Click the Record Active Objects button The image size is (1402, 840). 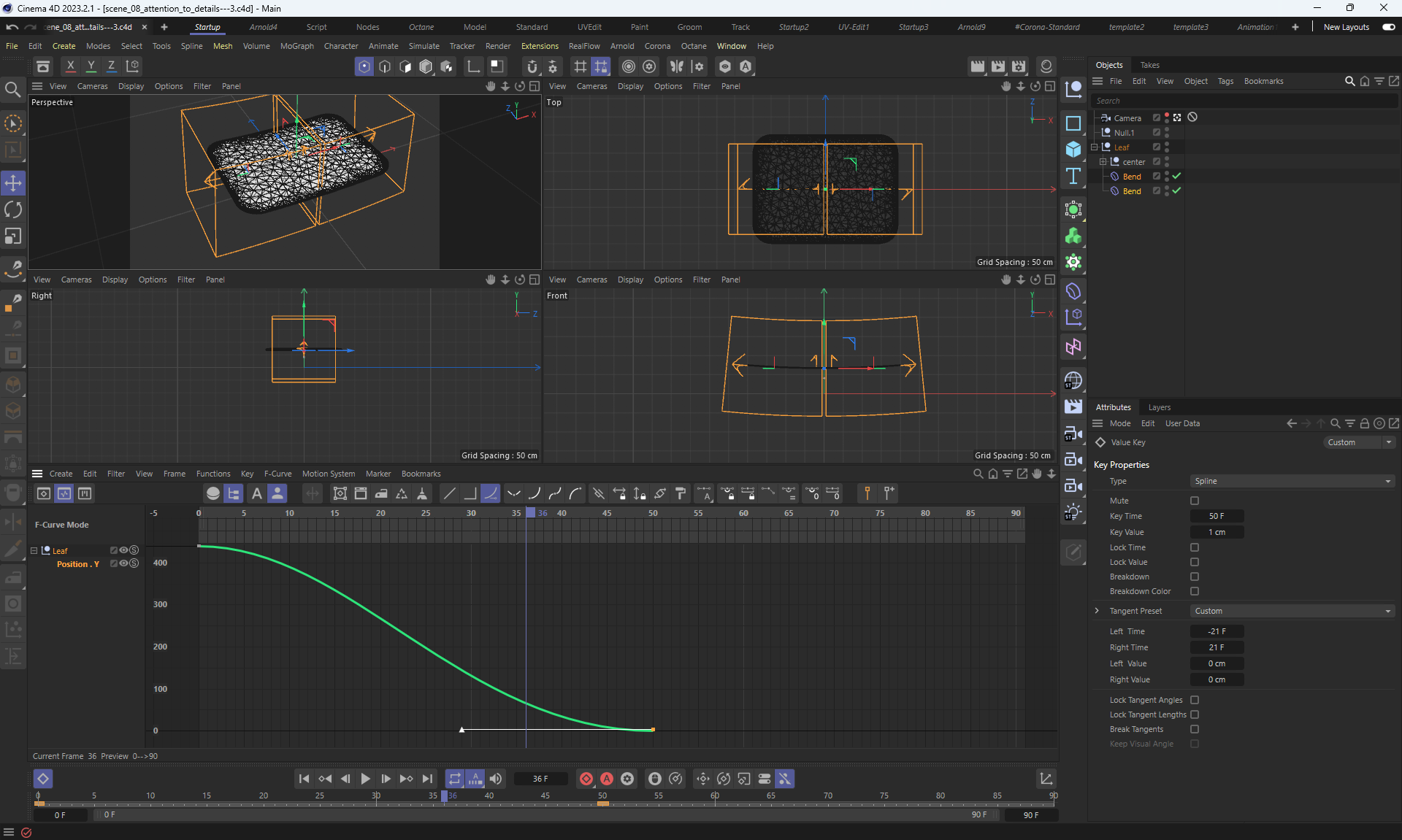[586, 779]
